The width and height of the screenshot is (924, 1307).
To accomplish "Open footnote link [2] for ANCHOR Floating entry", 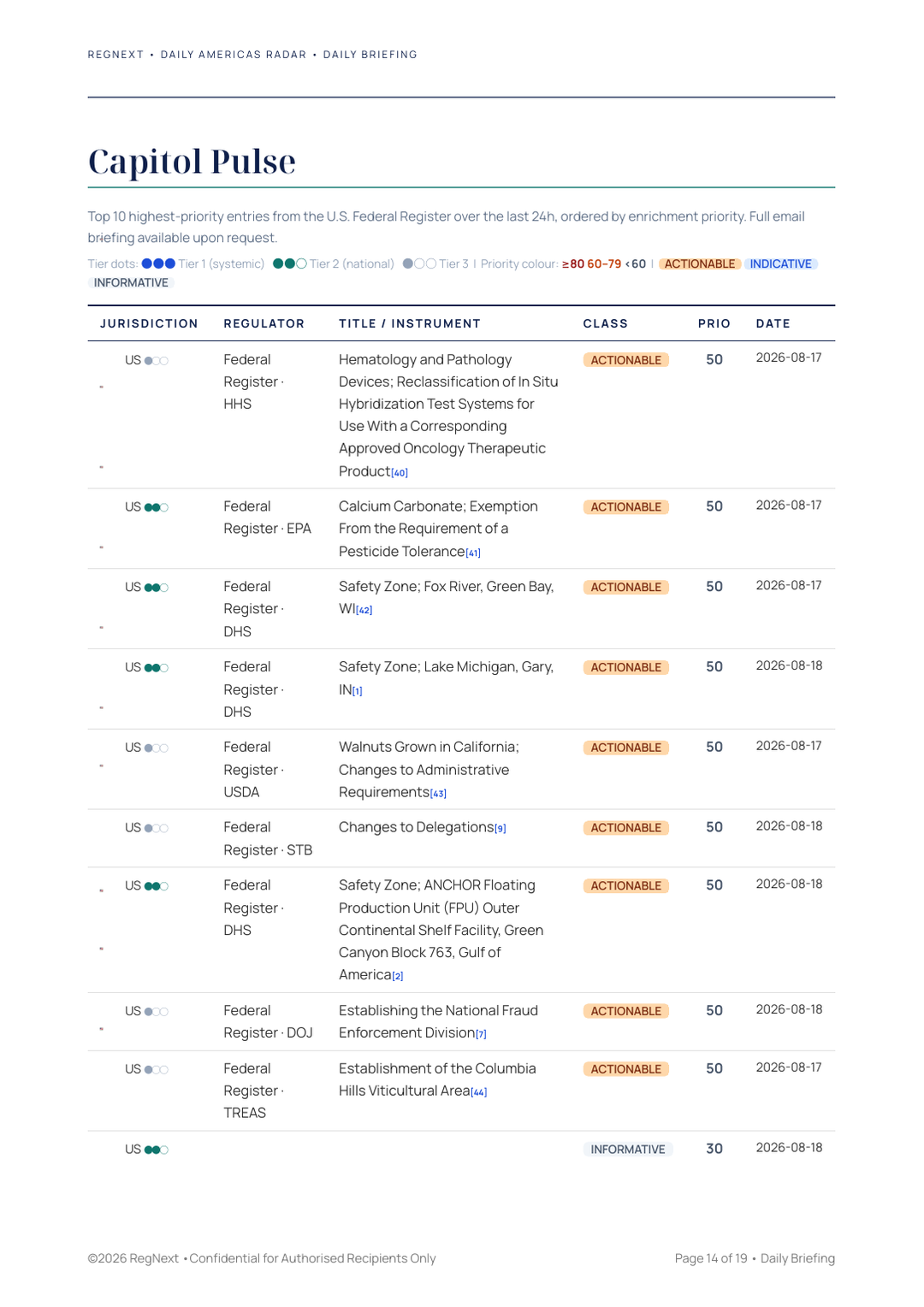I will [398, 976].
